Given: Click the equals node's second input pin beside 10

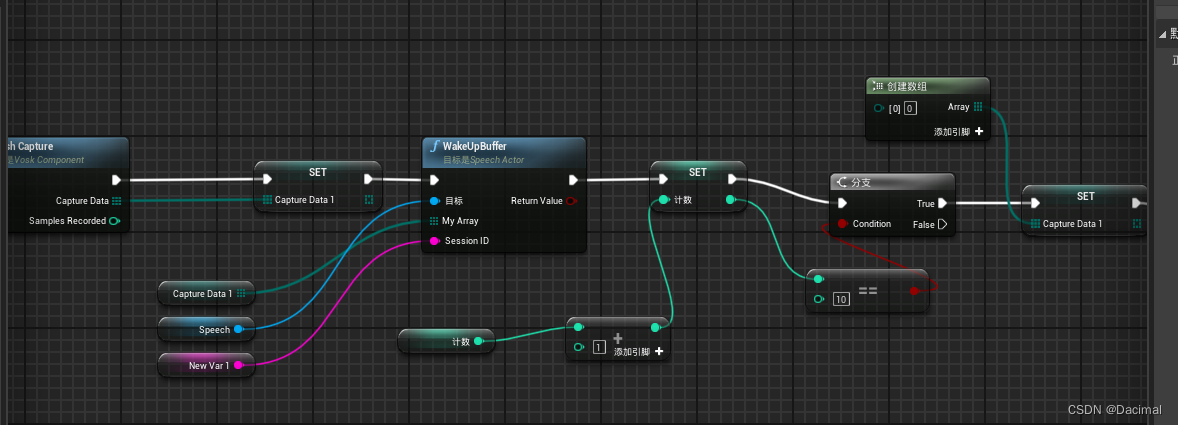Looking at the screenshot, I should (819, 299).
